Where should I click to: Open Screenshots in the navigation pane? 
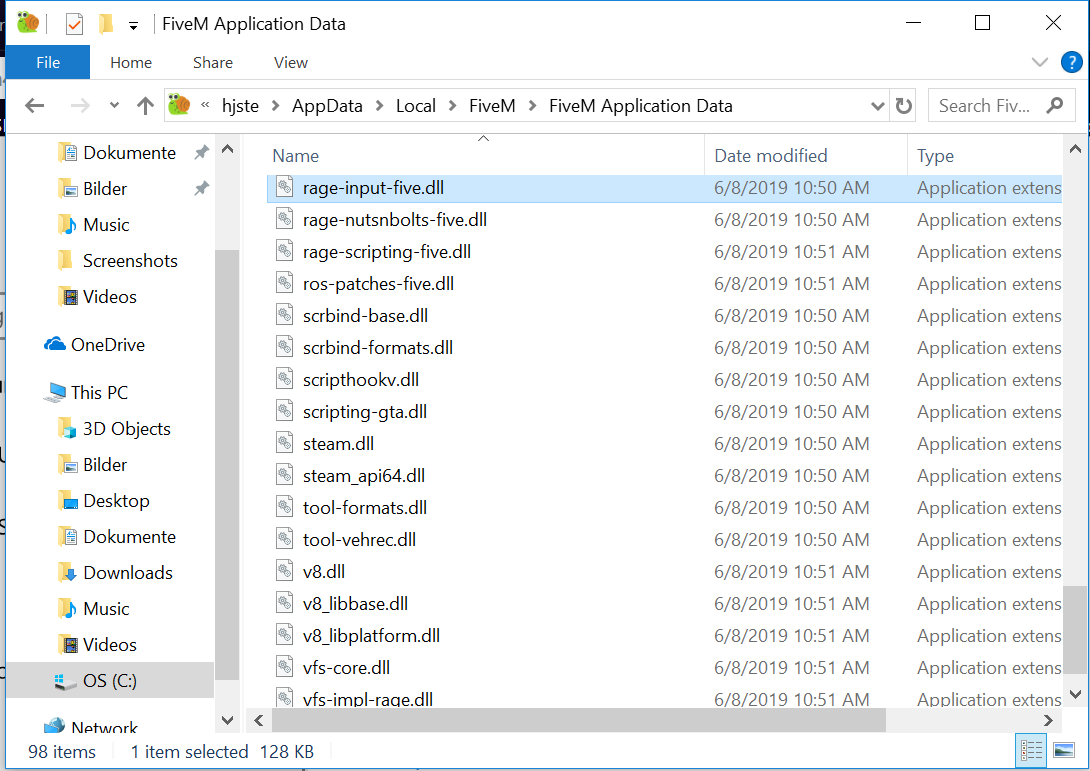(x=130, y=261)
